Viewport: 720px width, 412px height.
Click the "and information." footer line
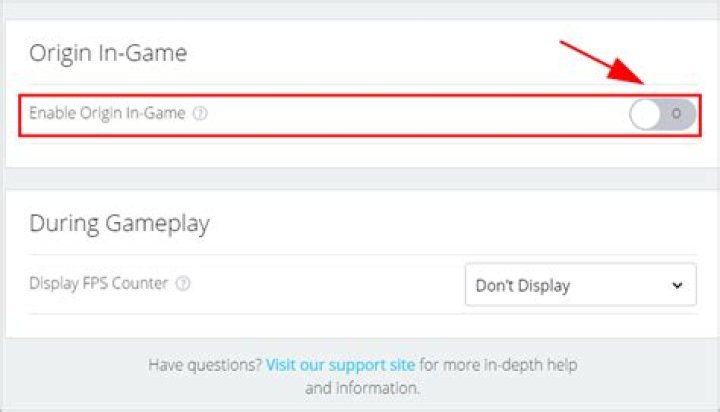tap(362, 387)
